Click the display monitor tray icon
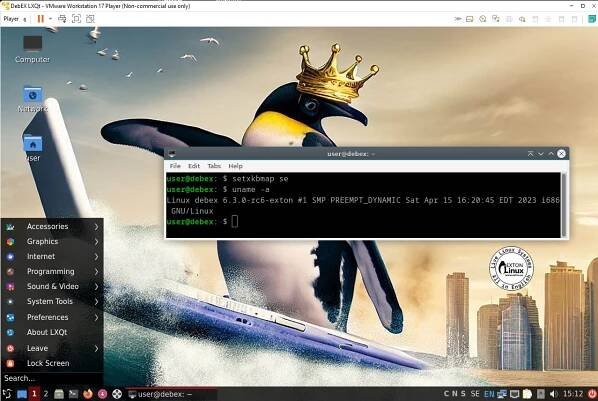This screenshot has width=598, height=401. click(x=514, y=394)
